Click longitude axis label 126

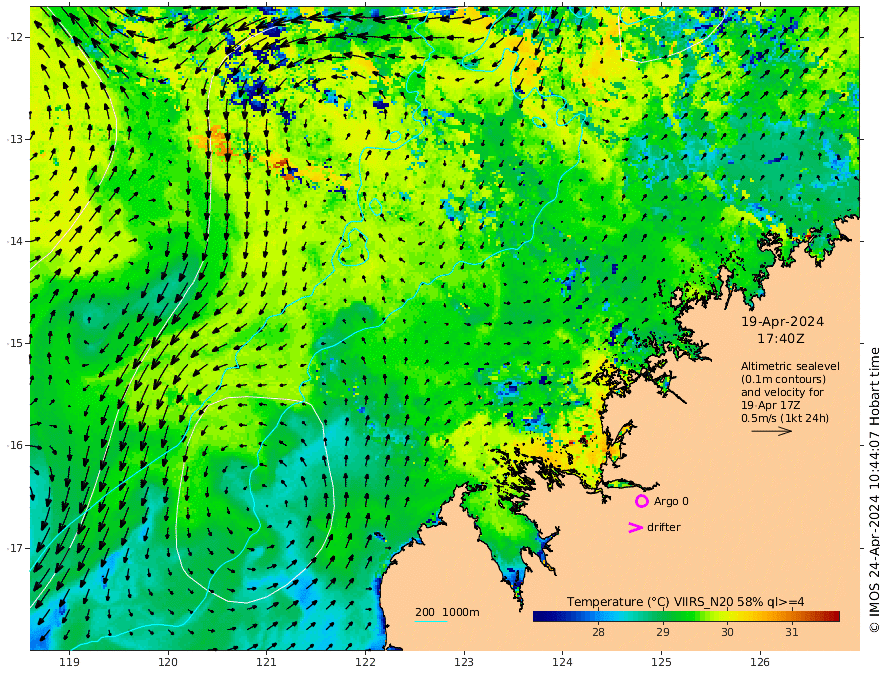pos(760,662)
